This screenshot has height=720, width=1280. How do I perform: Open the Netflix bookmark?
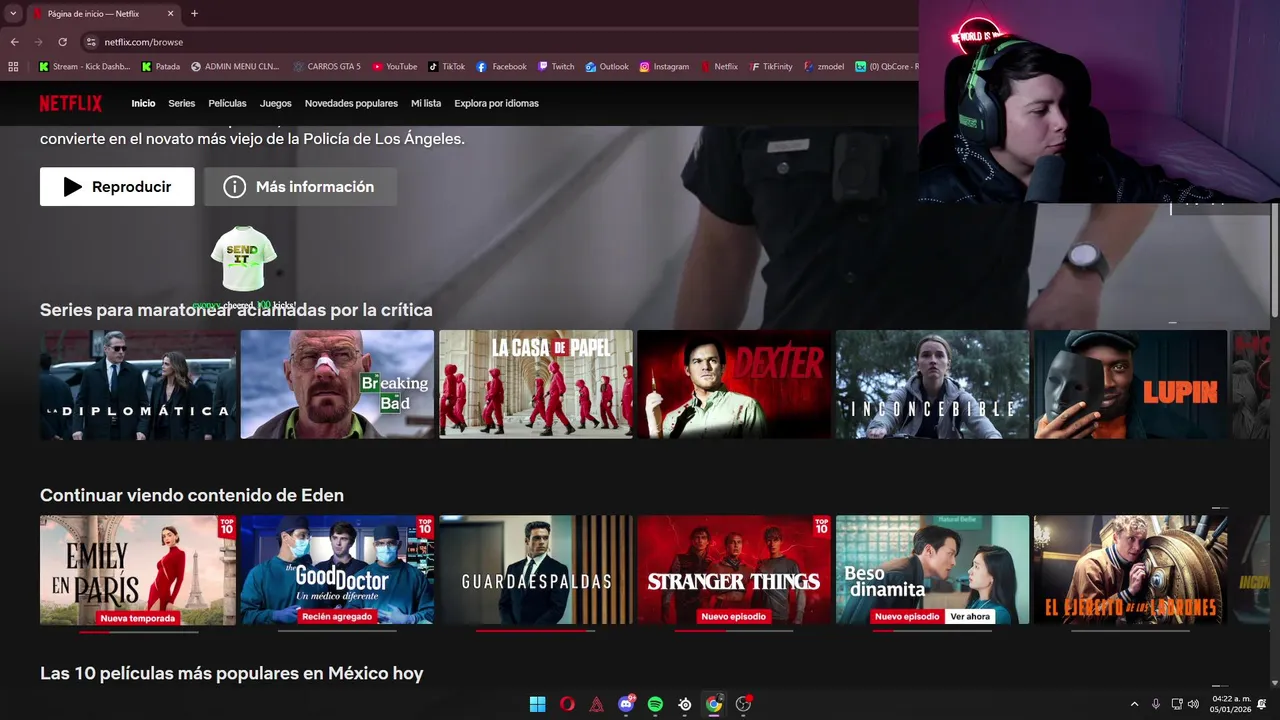[x=718, y=67]
